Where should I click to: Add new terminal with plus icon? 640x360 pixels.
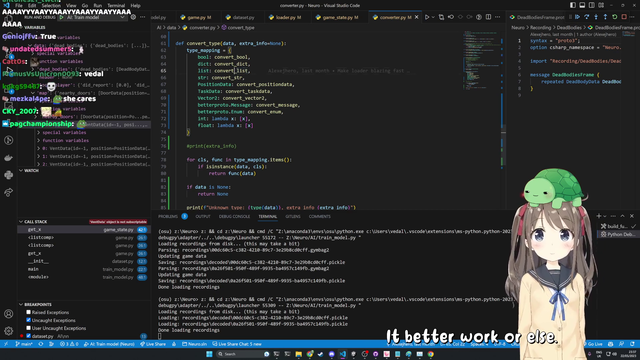click(598, 216)
